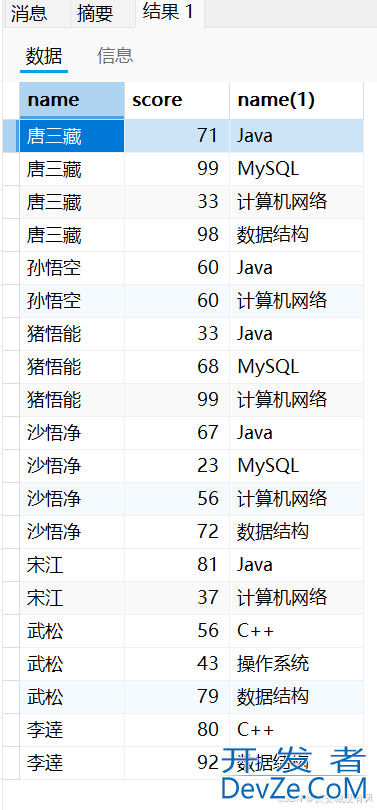This screenshot has width=377, height=810.
Task: Click the name(1) column header
Action: coord(296,100)
